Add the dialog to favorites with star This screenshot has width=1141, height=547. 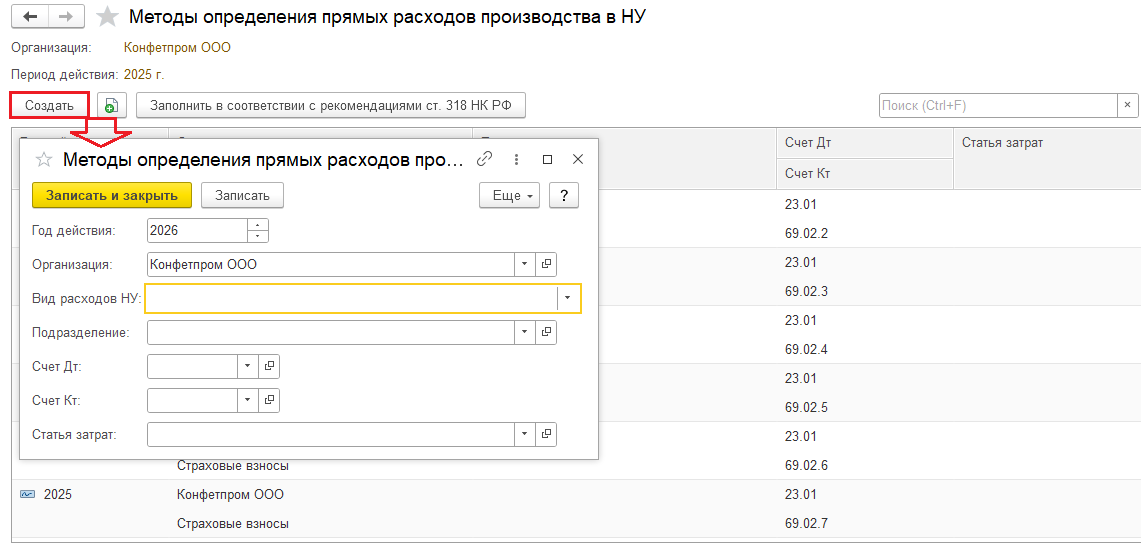coord(43,159)
